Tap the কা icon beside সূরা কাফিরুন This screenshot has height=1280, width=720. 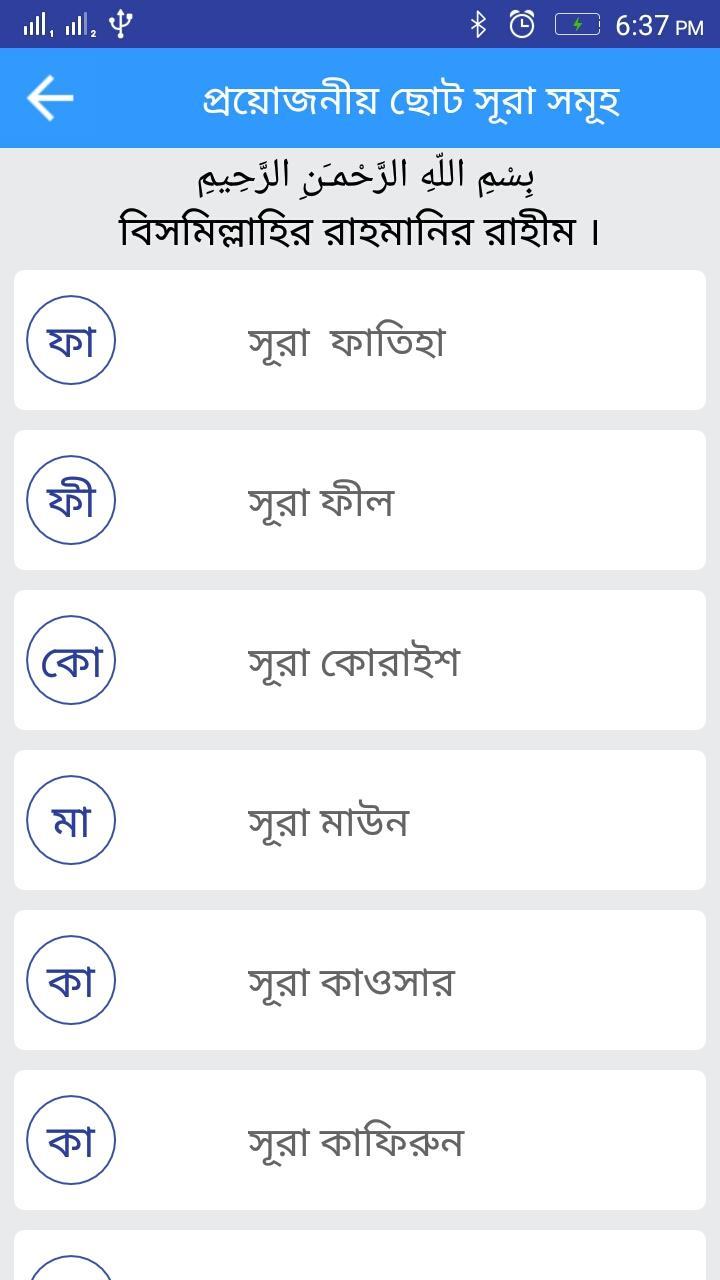pyautogui.click(x=71, y=1140)
